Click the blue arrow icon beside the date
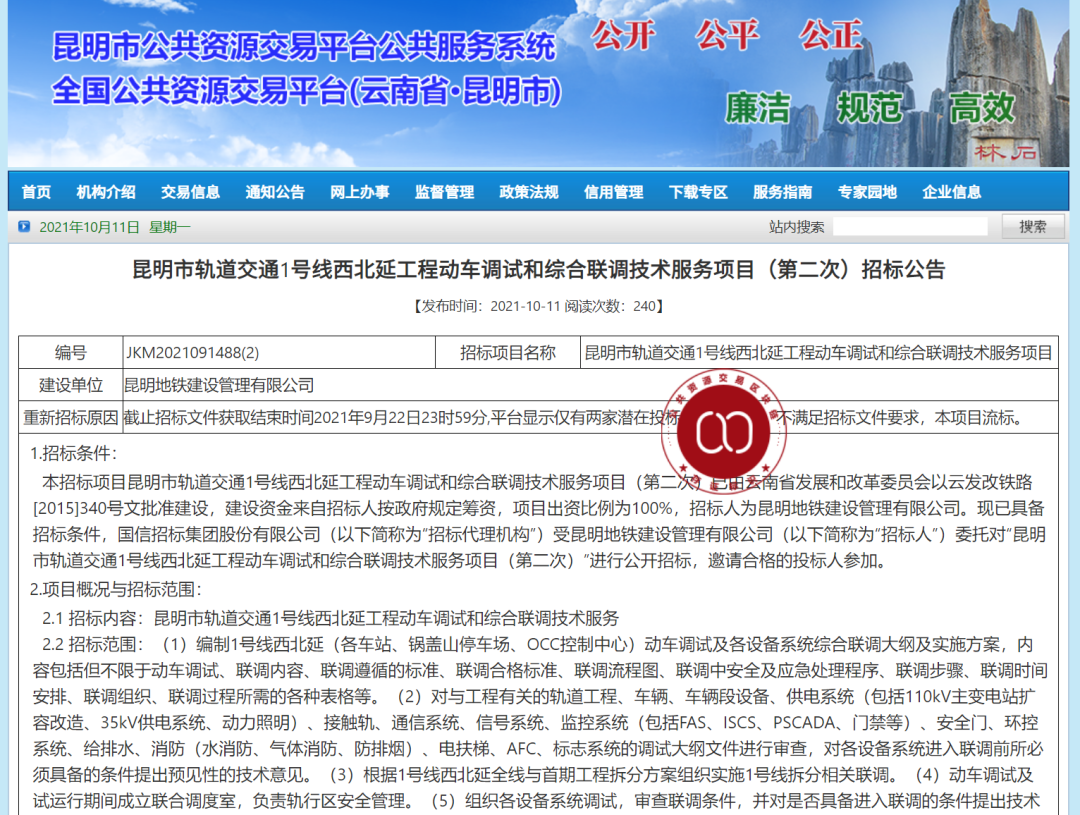 pyautogui.click(x=24, y=227)
